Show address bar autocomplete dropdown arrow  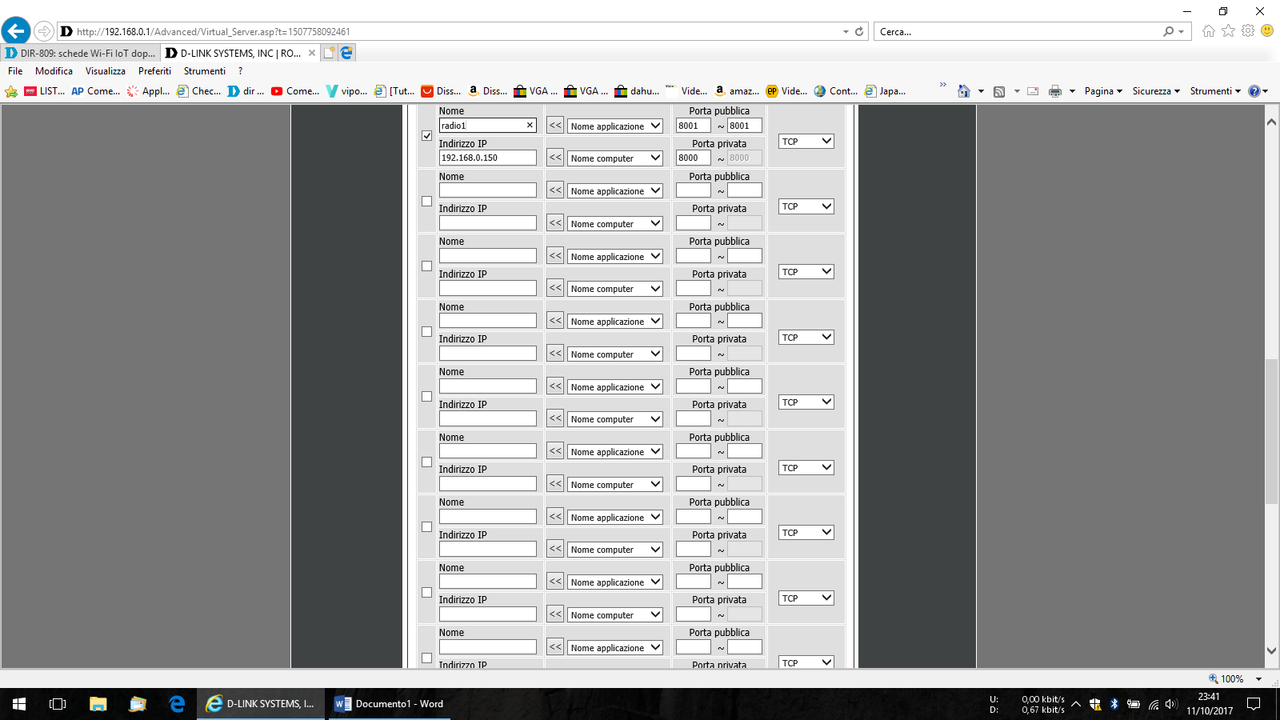(x=846, y=32)
